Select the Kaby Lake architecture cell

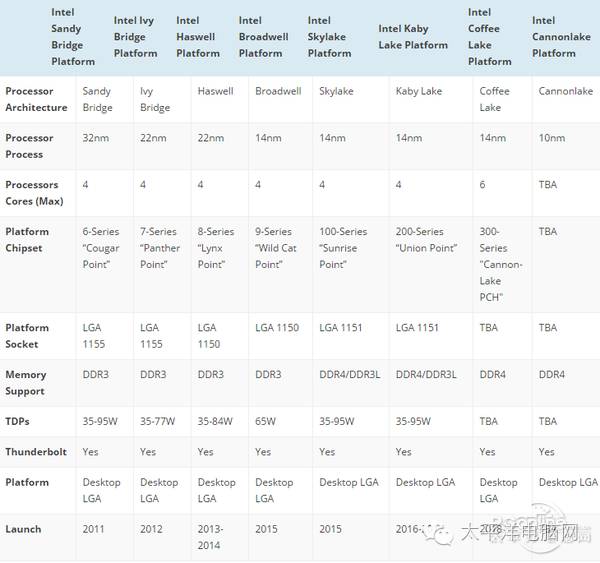coord(419,91)
